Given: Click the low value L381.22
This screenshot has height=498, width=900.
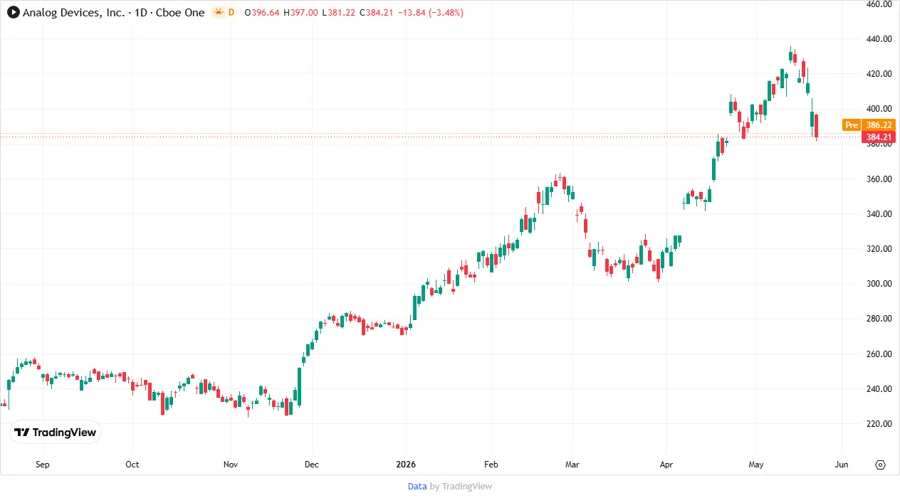Looking at the screenshot, I should point(339,13).
